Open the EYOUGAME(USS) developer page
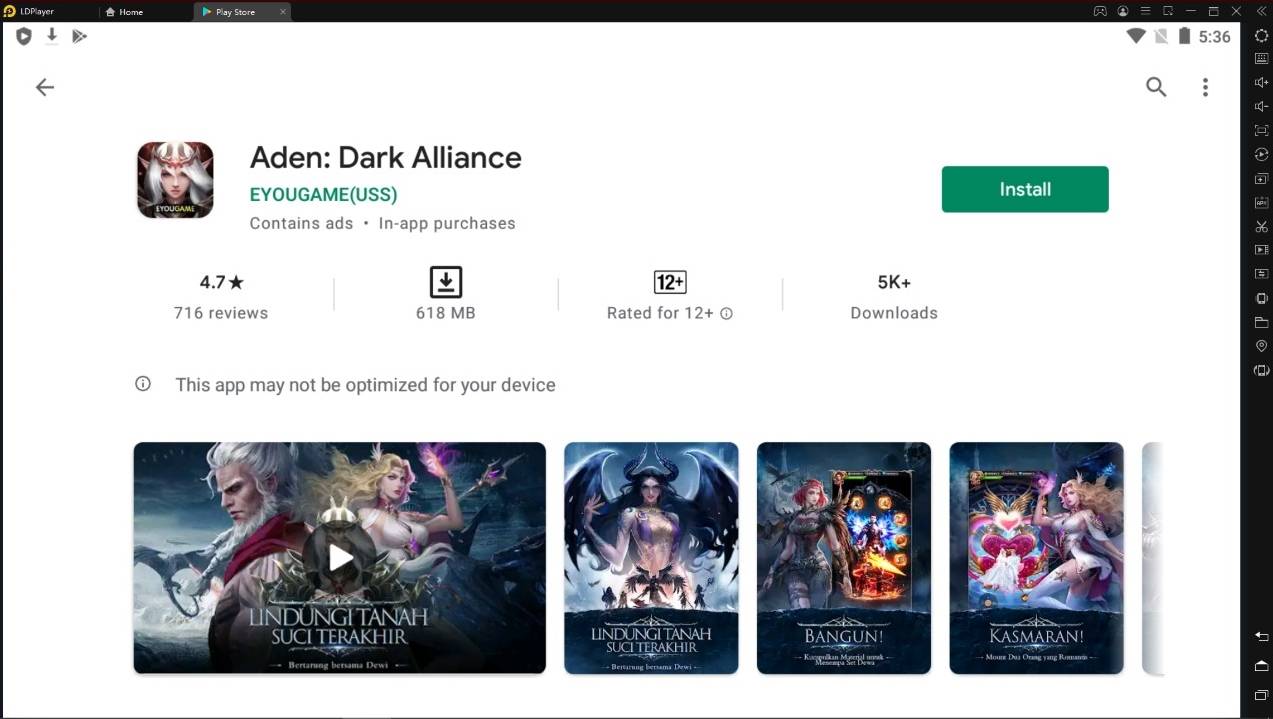1273x719 pixels. (x=323, y=194)
